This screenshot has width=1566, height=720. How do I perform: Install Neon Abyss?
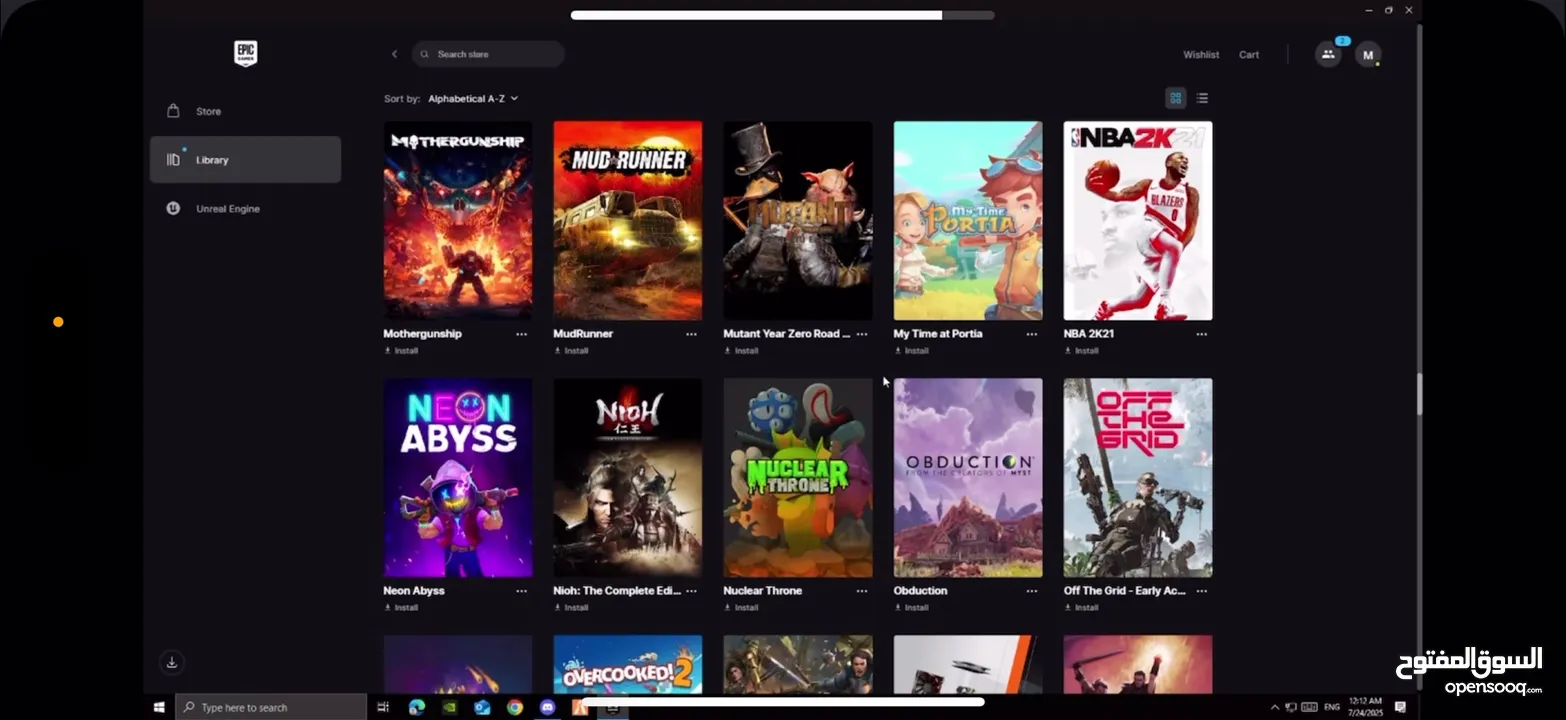pos(401,608)
